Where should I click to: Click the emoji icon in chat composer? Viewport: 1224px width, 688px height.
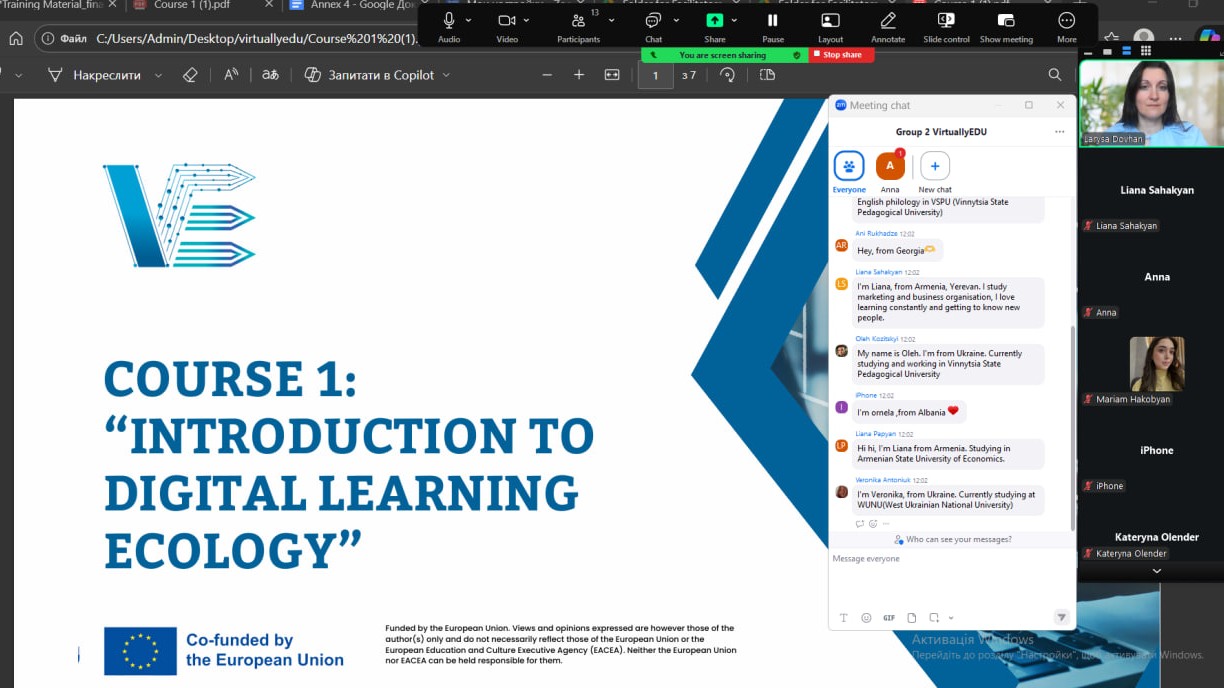click(x=866, y=618)
